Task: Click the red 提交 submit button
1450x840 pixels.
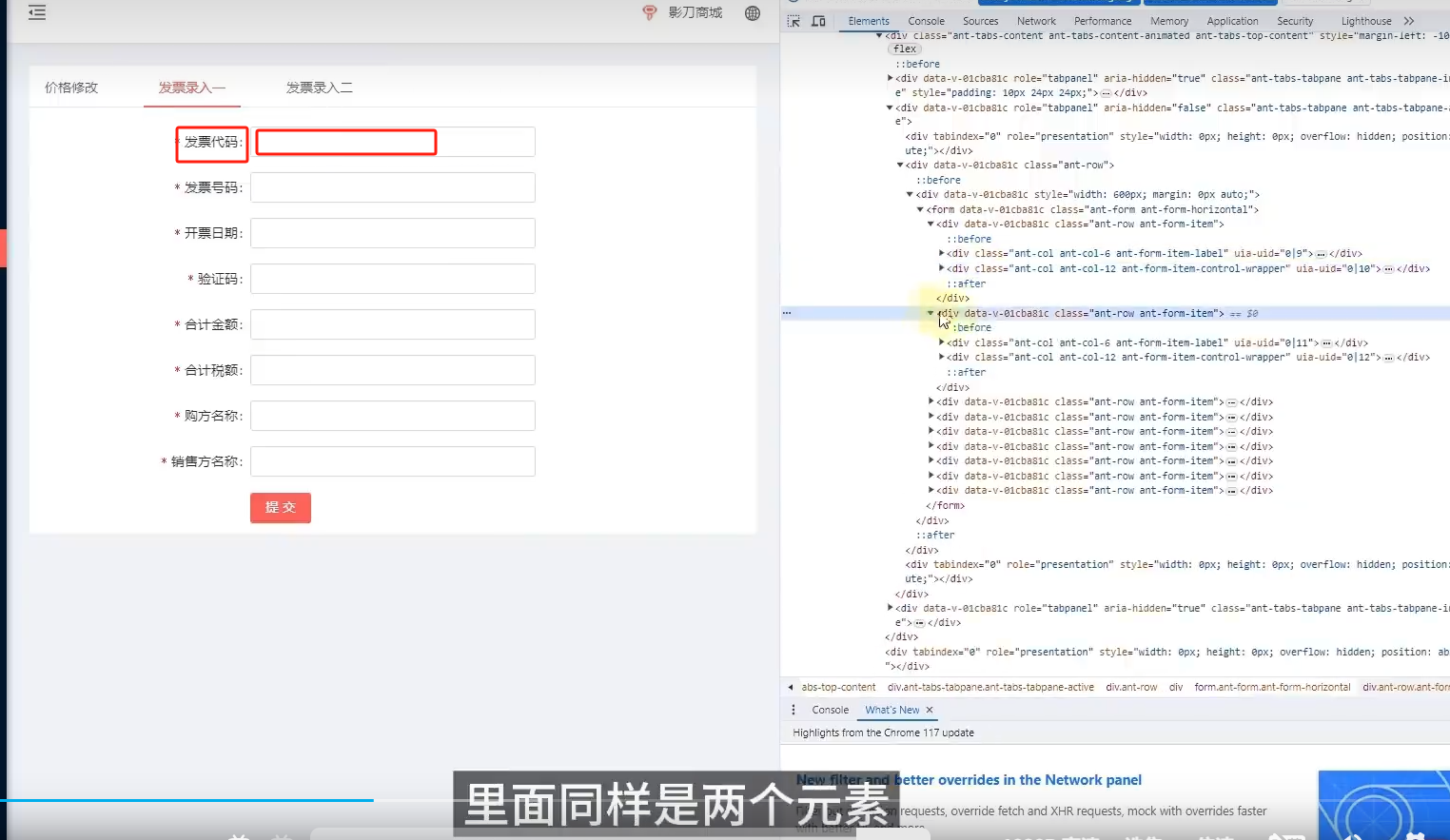Action: [281, 508]
